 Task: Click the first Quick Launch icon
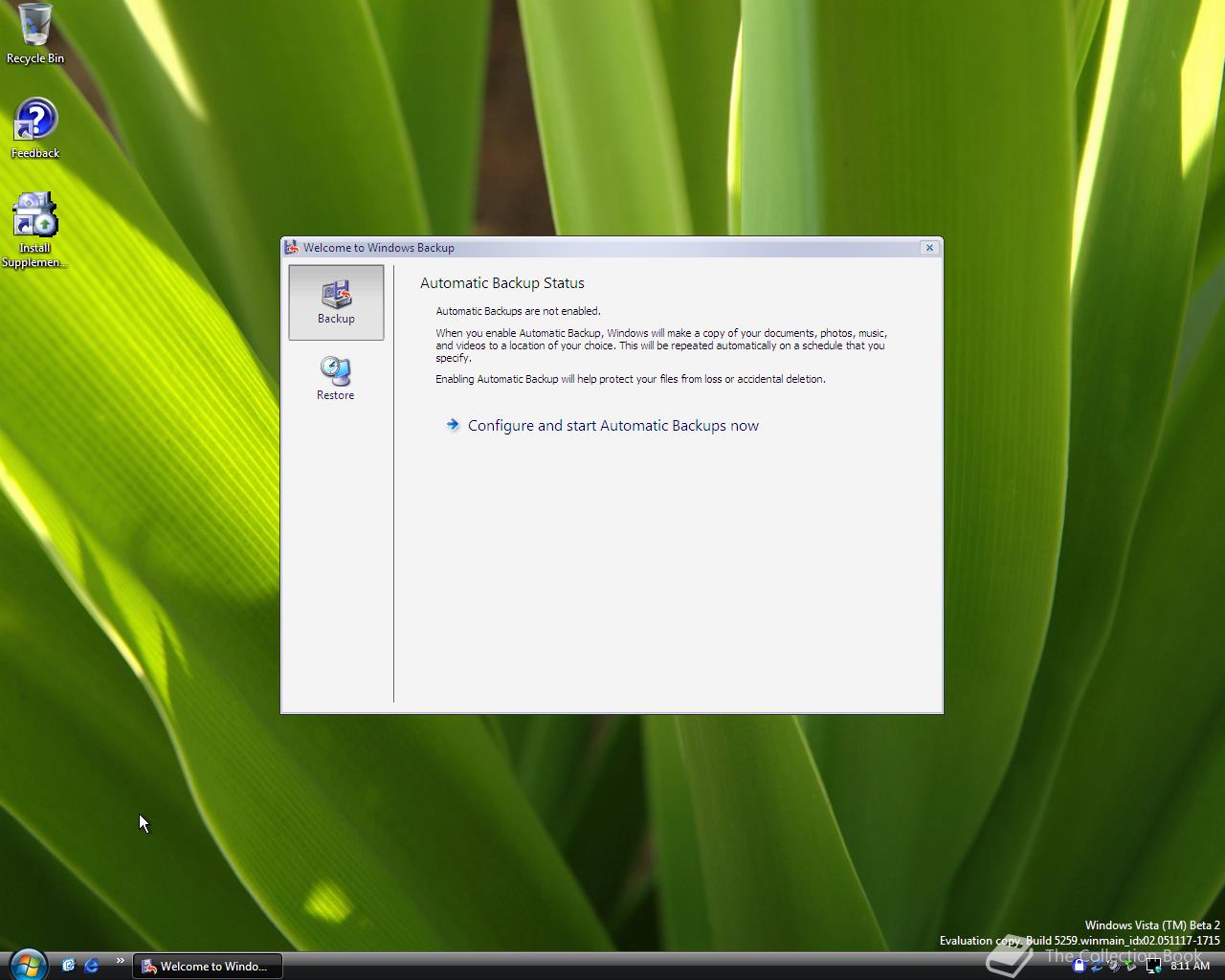click(68, 966)
